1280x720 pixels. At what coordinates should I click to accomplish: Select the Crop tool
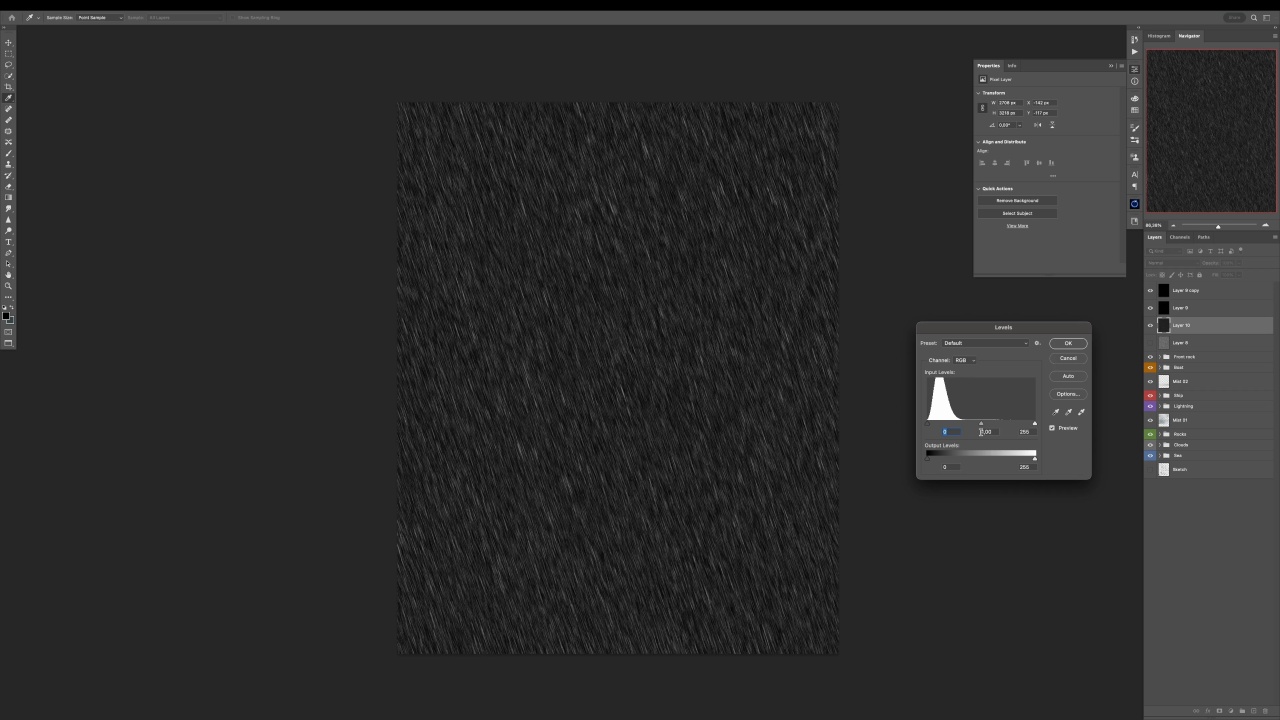9,87
